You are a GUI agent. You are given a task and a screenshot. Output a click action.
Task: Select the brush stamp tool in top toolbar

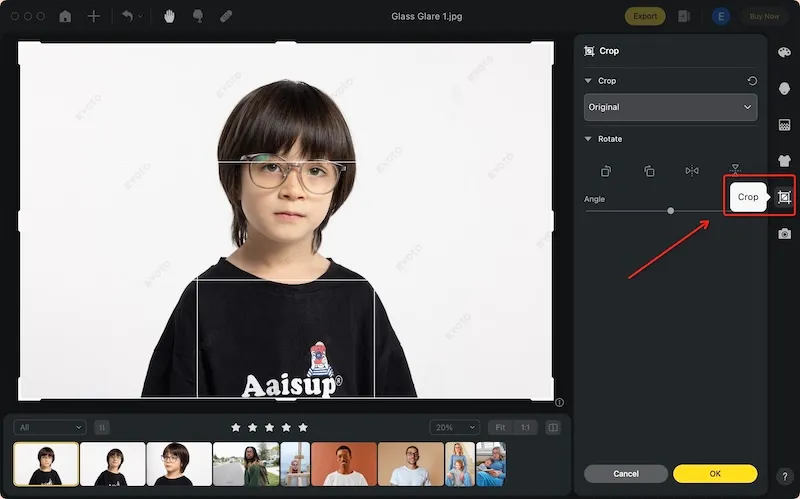tap(198, 16)
